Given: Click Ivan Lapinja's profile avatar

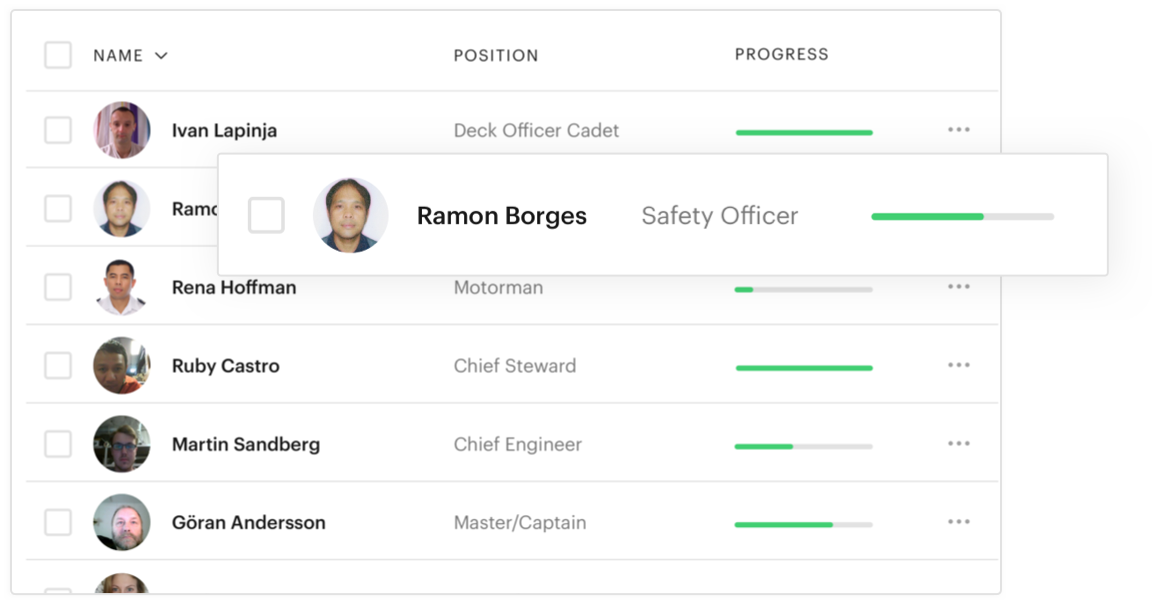Looking at the screenshot, I should click(122, 130).
